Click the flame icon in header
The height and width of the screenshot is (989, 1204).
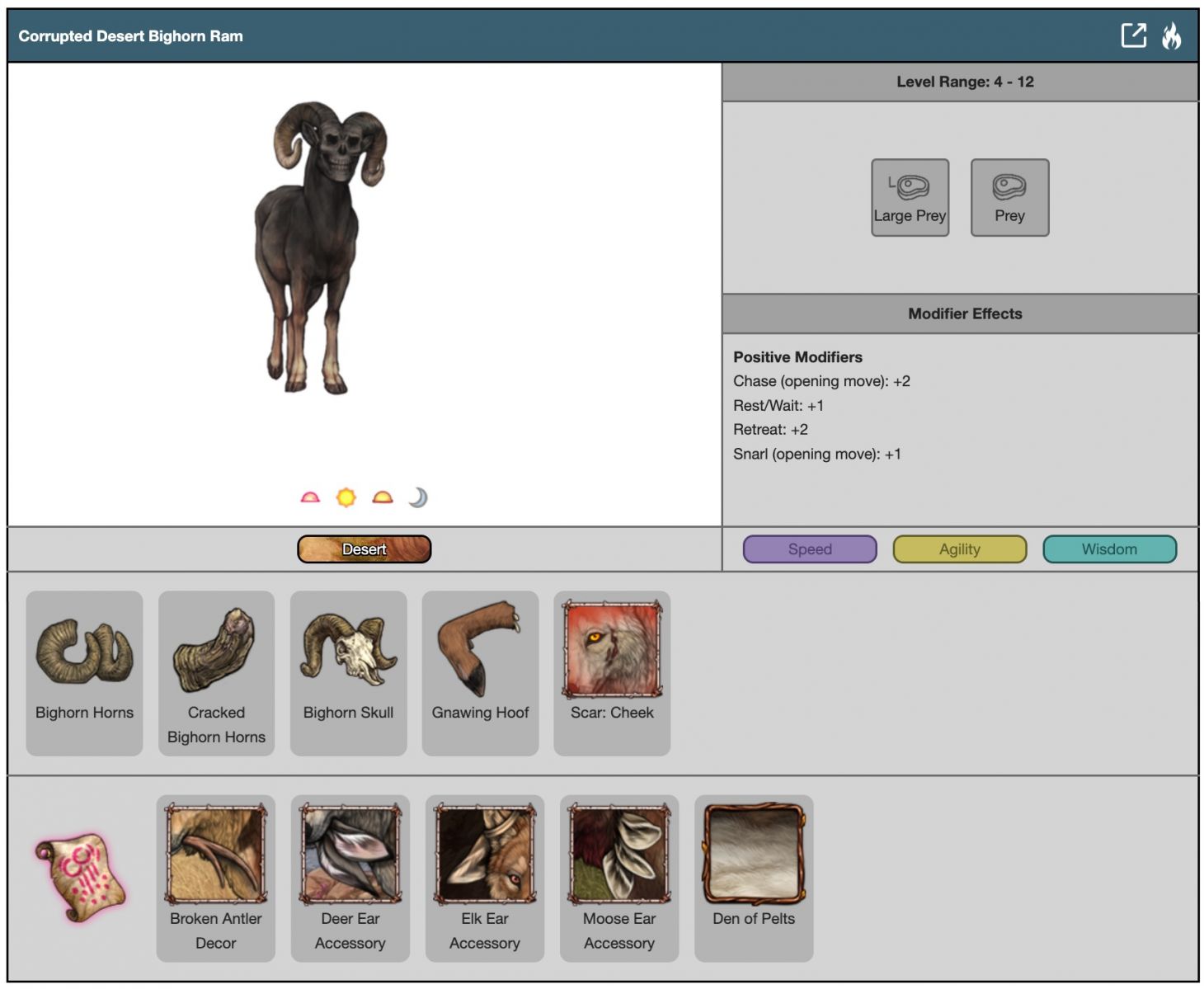1171,35
